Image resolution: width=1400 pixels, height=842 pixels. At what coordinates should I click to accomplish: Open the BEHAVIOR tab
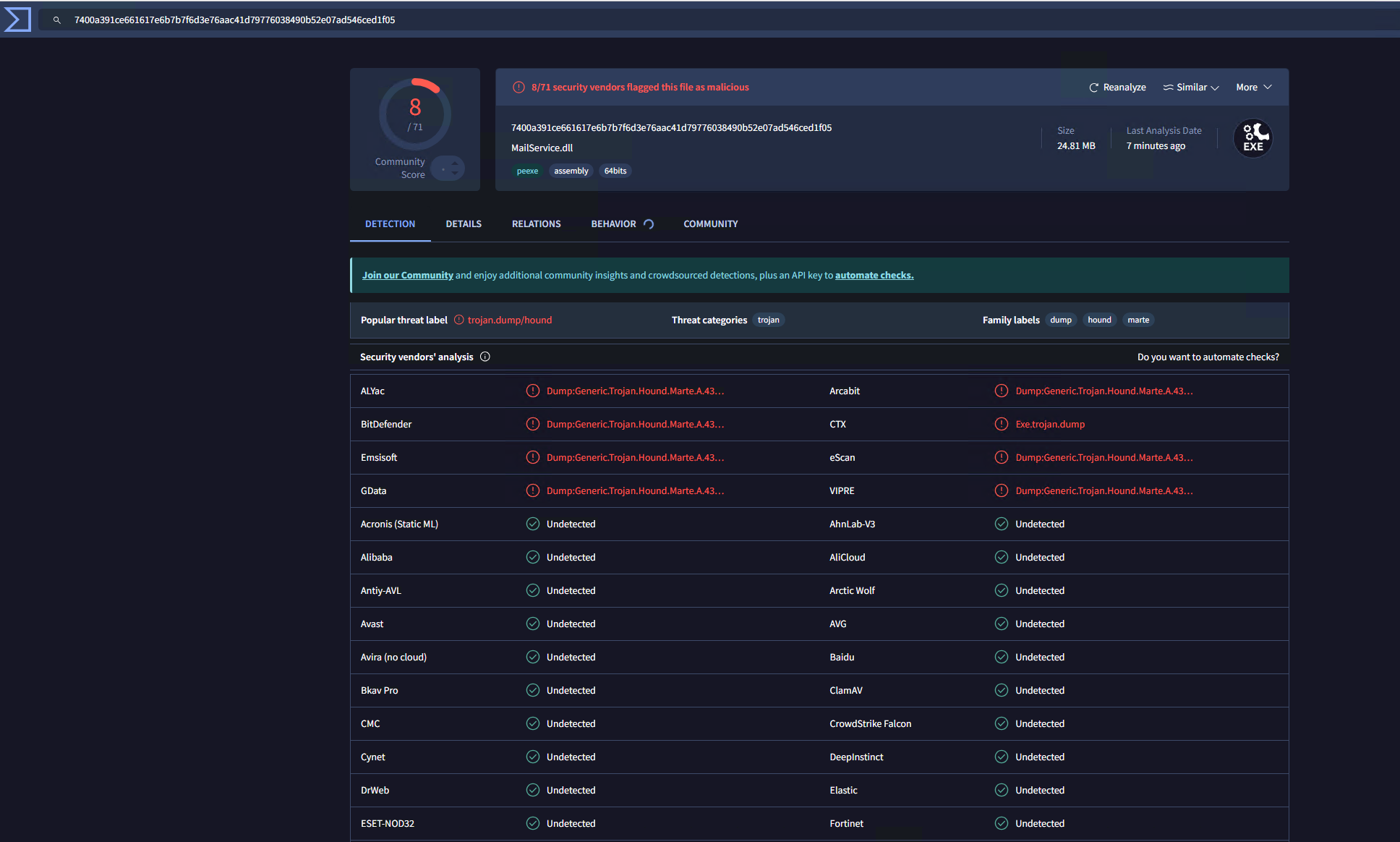click(613, 224)
